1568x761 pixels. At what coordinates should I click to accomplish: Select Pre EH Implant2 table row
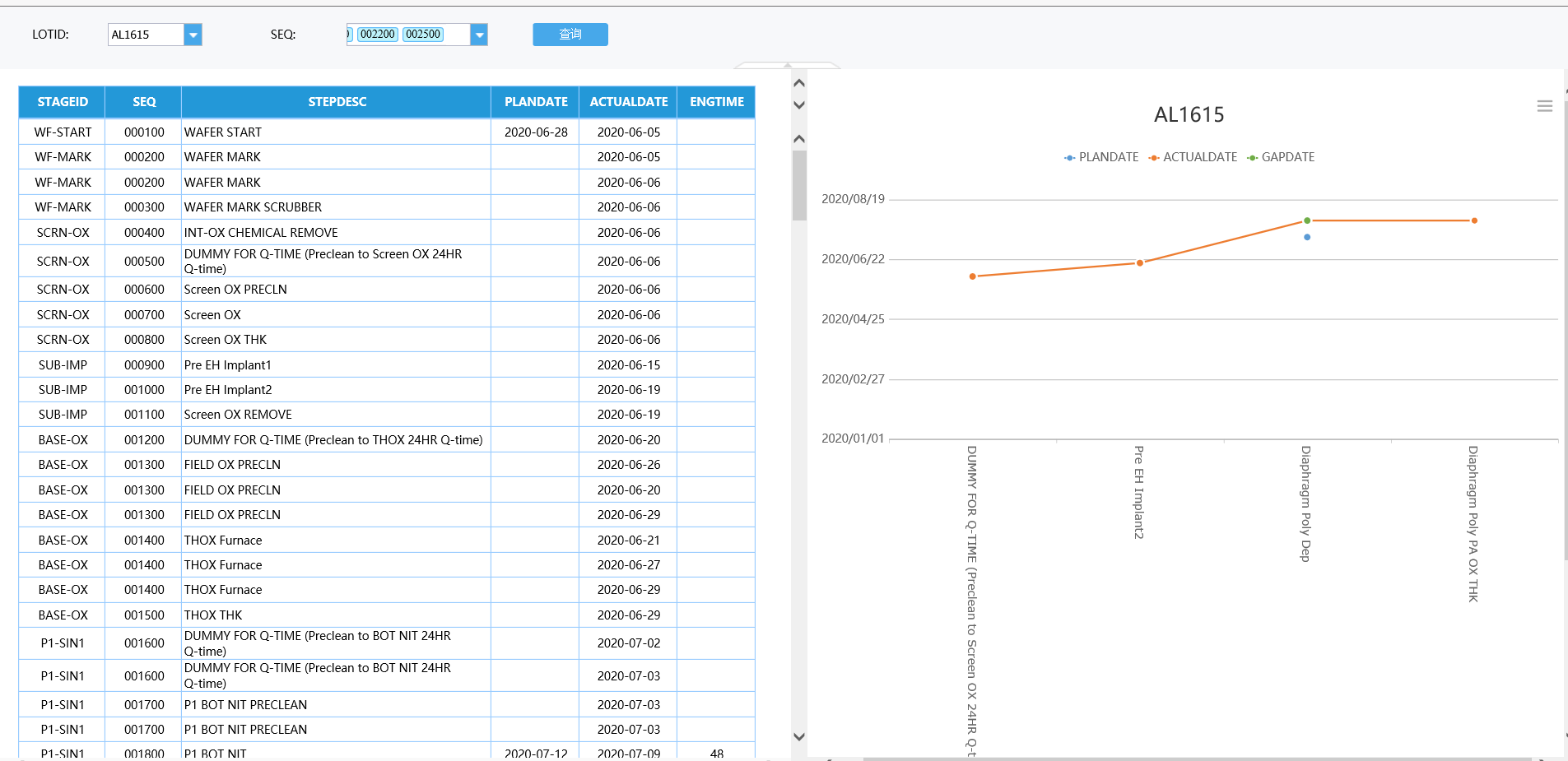click(387, 390)
